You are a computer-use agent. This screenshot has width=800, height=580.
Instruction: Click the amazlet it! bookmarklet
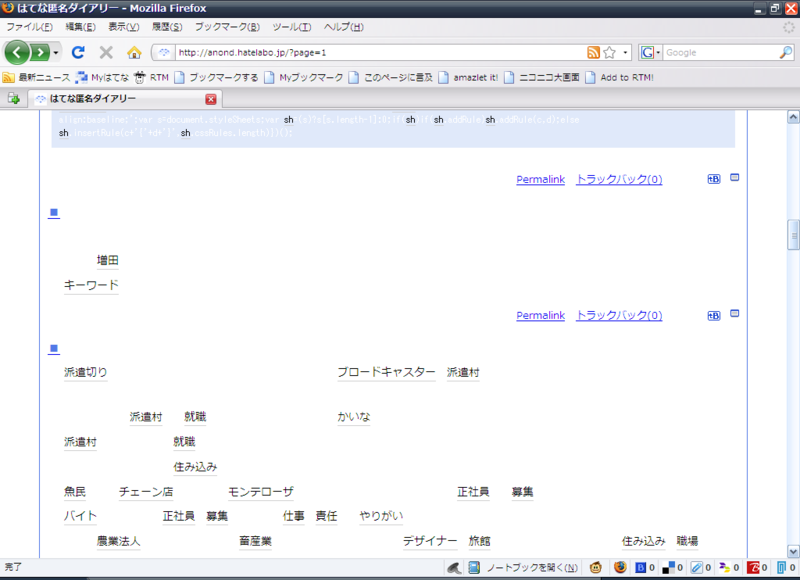click(468, 78)
